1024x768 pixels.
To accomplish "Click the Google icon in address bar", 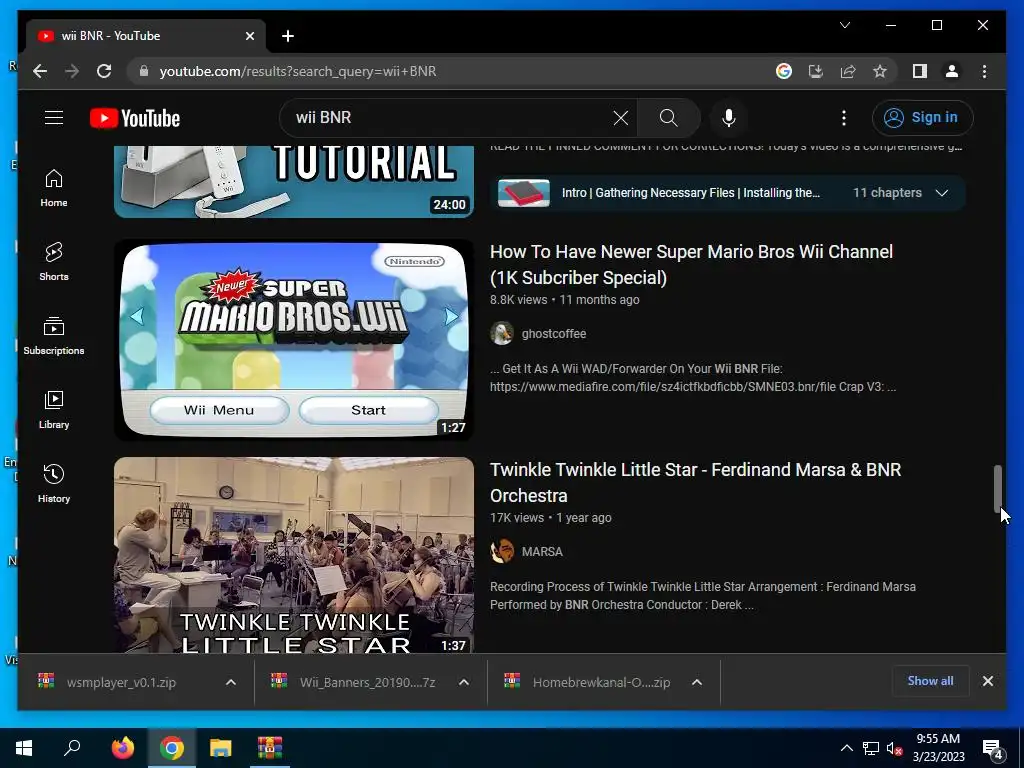I will pyautogui.click(x=784, y=71).
